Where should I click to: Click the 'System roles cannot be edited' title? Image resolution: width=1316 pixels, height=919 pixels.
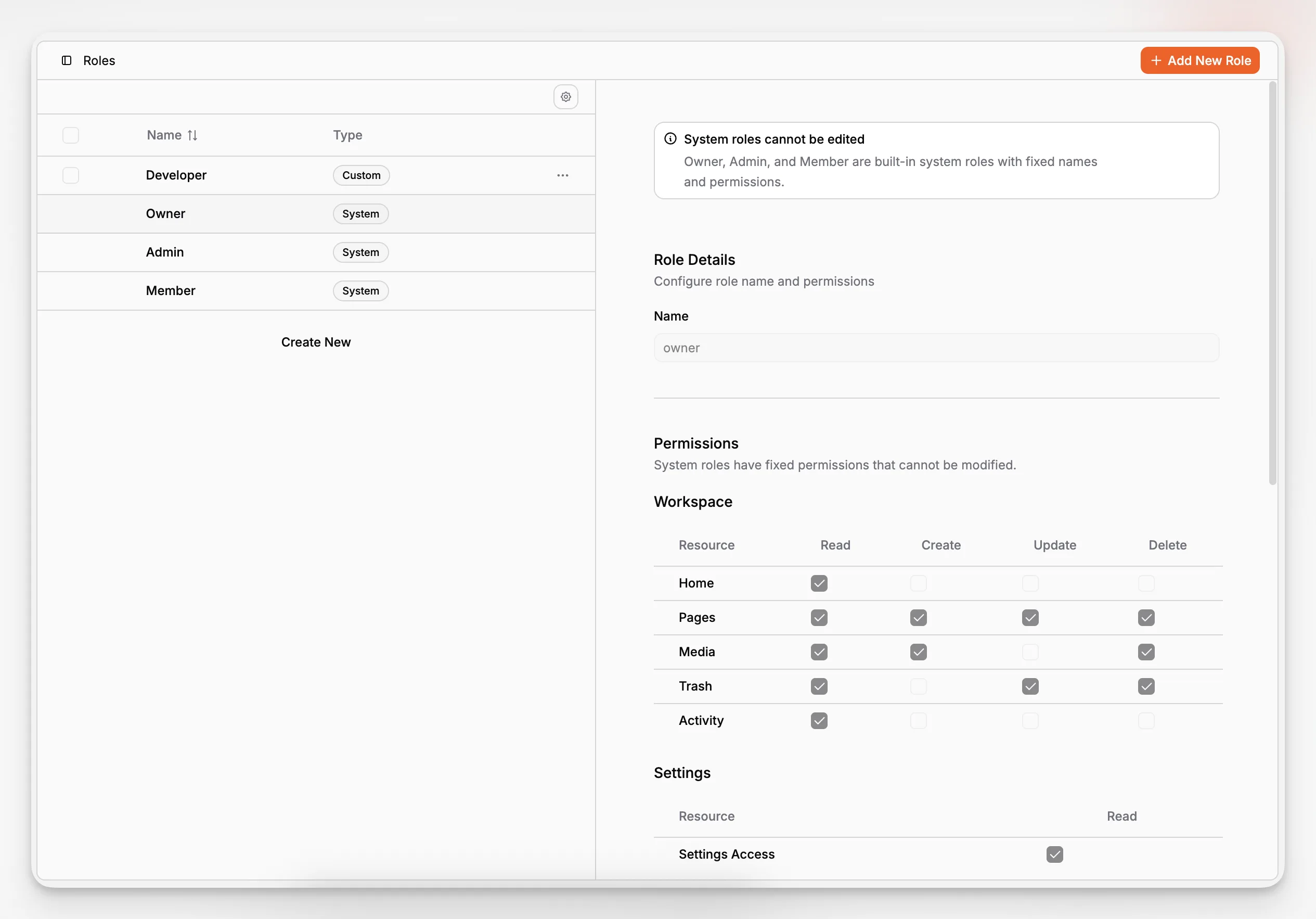(774, 139)
